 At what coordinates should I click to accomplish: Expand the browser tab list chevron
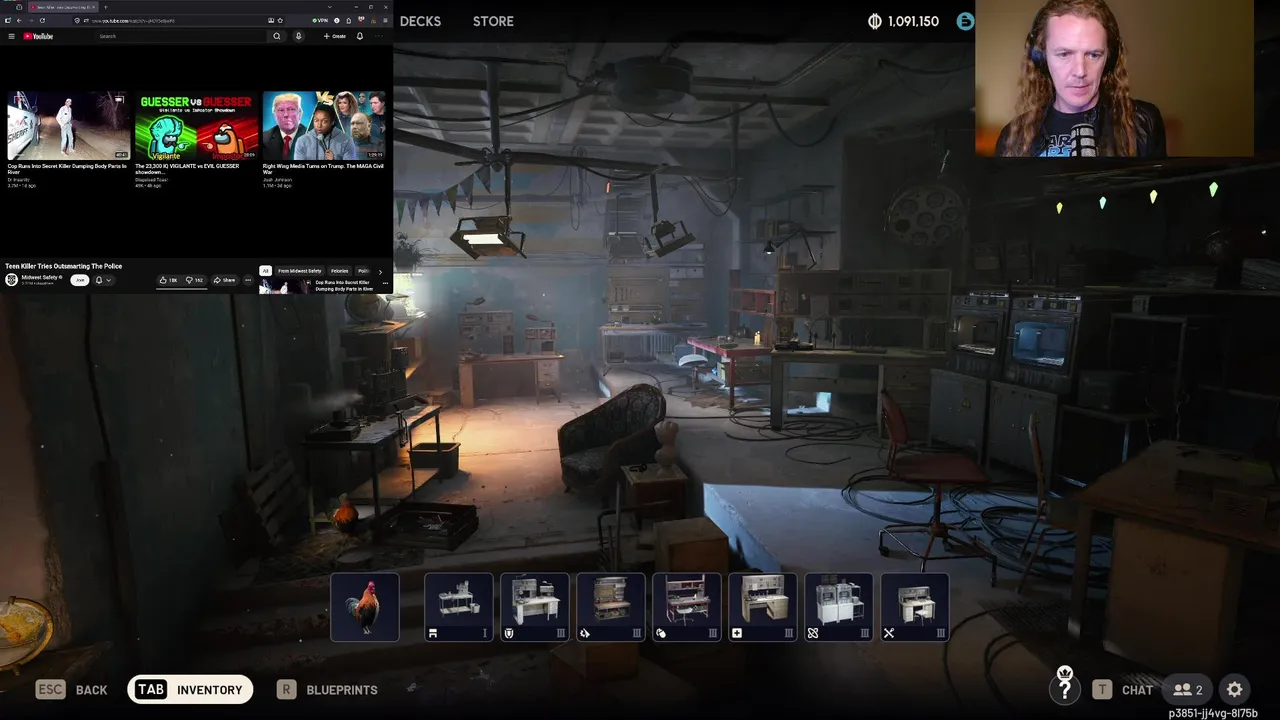pyautogui.click(x=330, y=7)
